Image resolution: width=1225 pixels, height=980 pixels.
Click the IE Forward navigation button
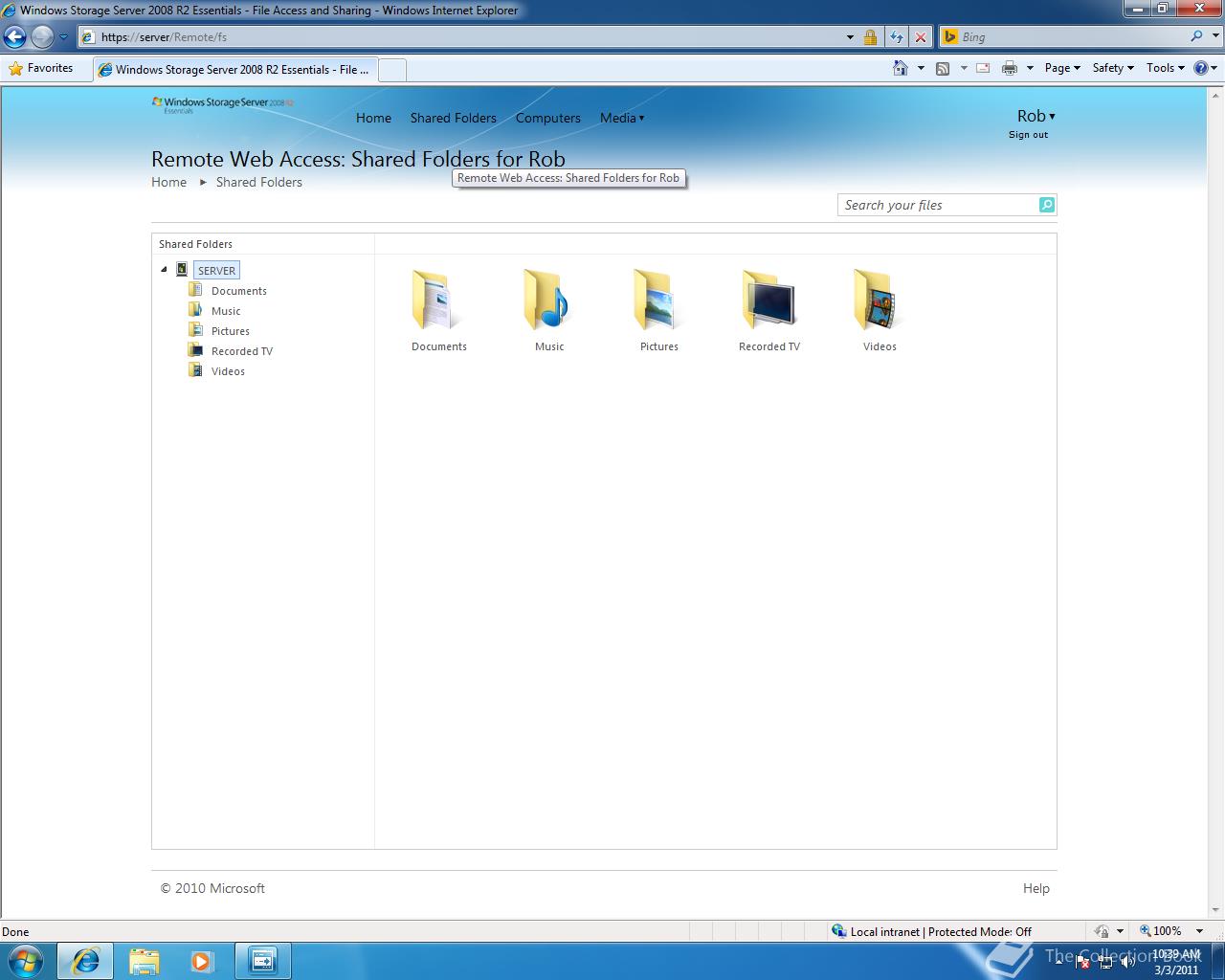point(42,37)
